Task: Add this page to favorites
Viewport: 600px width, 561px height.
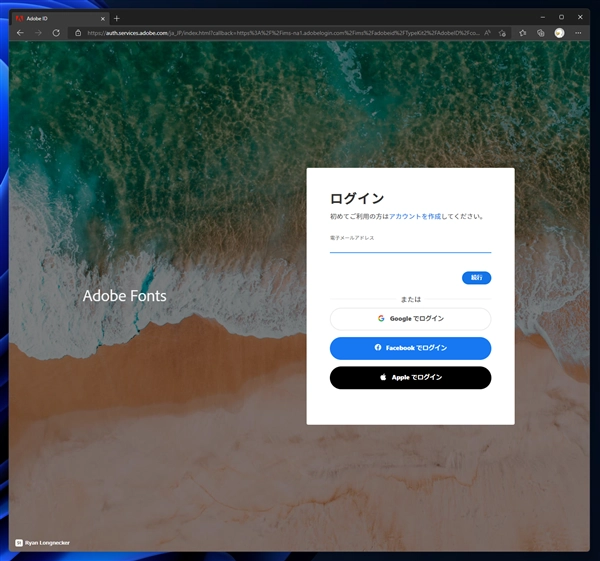Action: click(502, 33)
